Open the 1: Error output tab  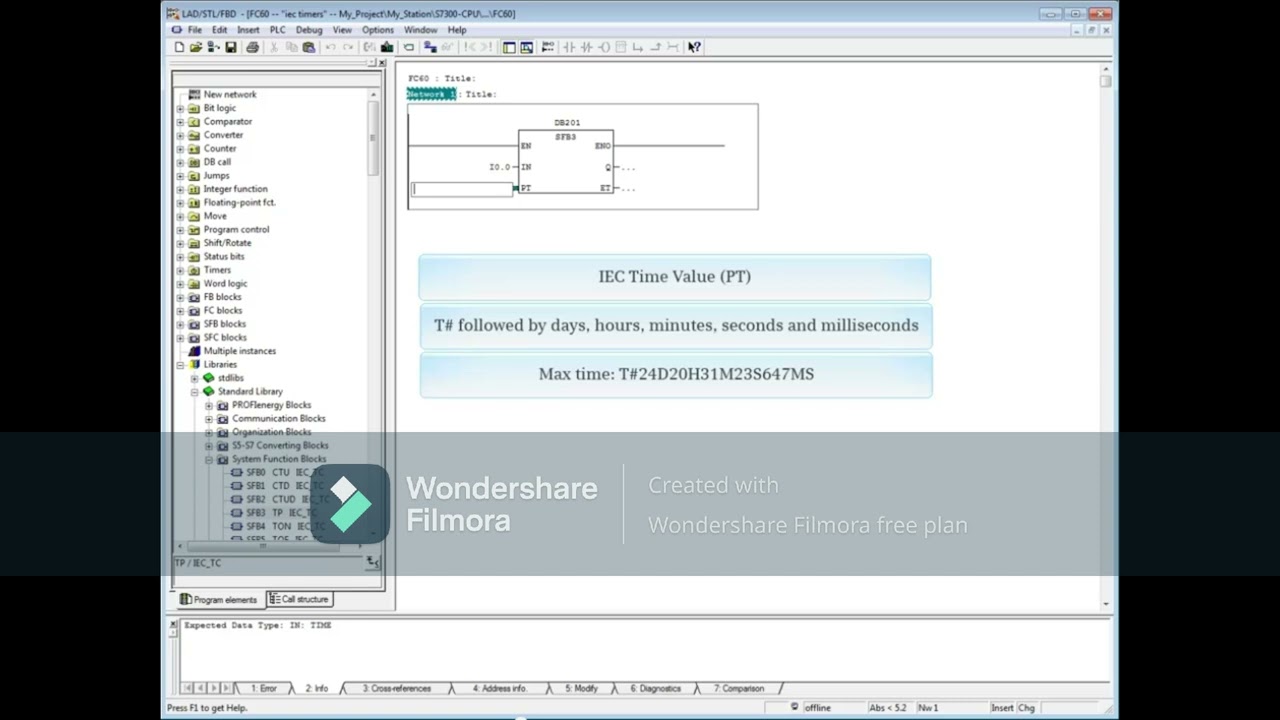[263, 688]
